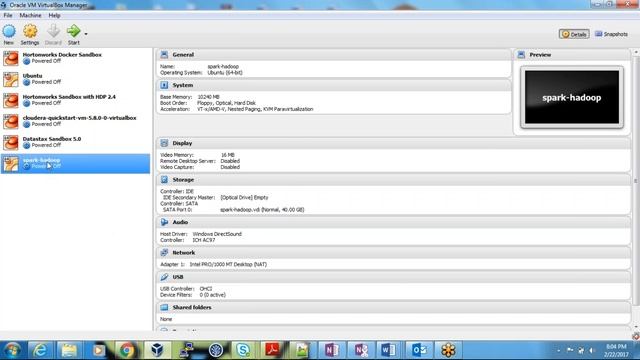
Task: Select Datastax Sandbox 5.0 VM
Action: (x=76, y=142)
